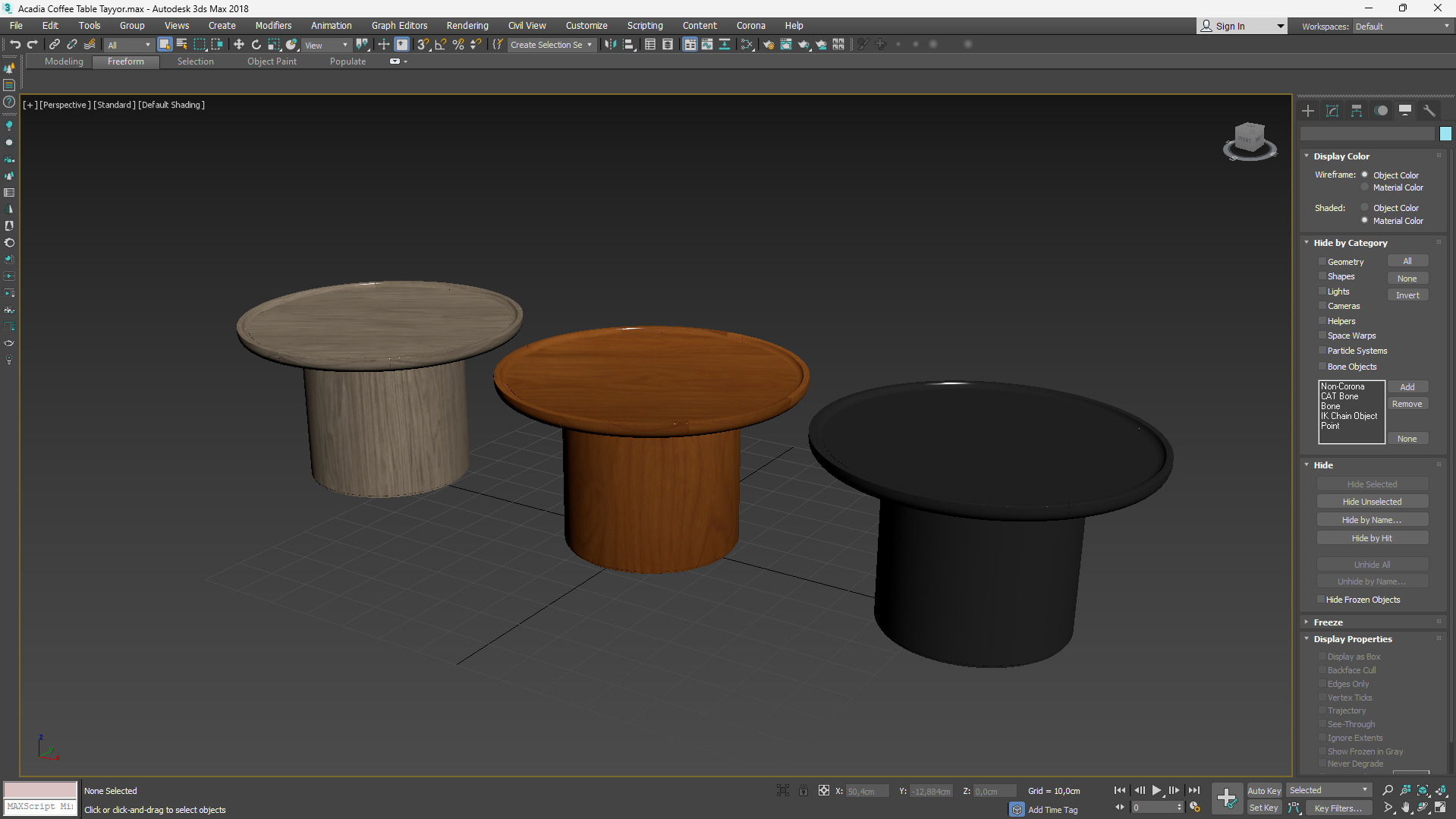Go to the end frame
Screen dimensions: 1456x819
pos(1193,791)
